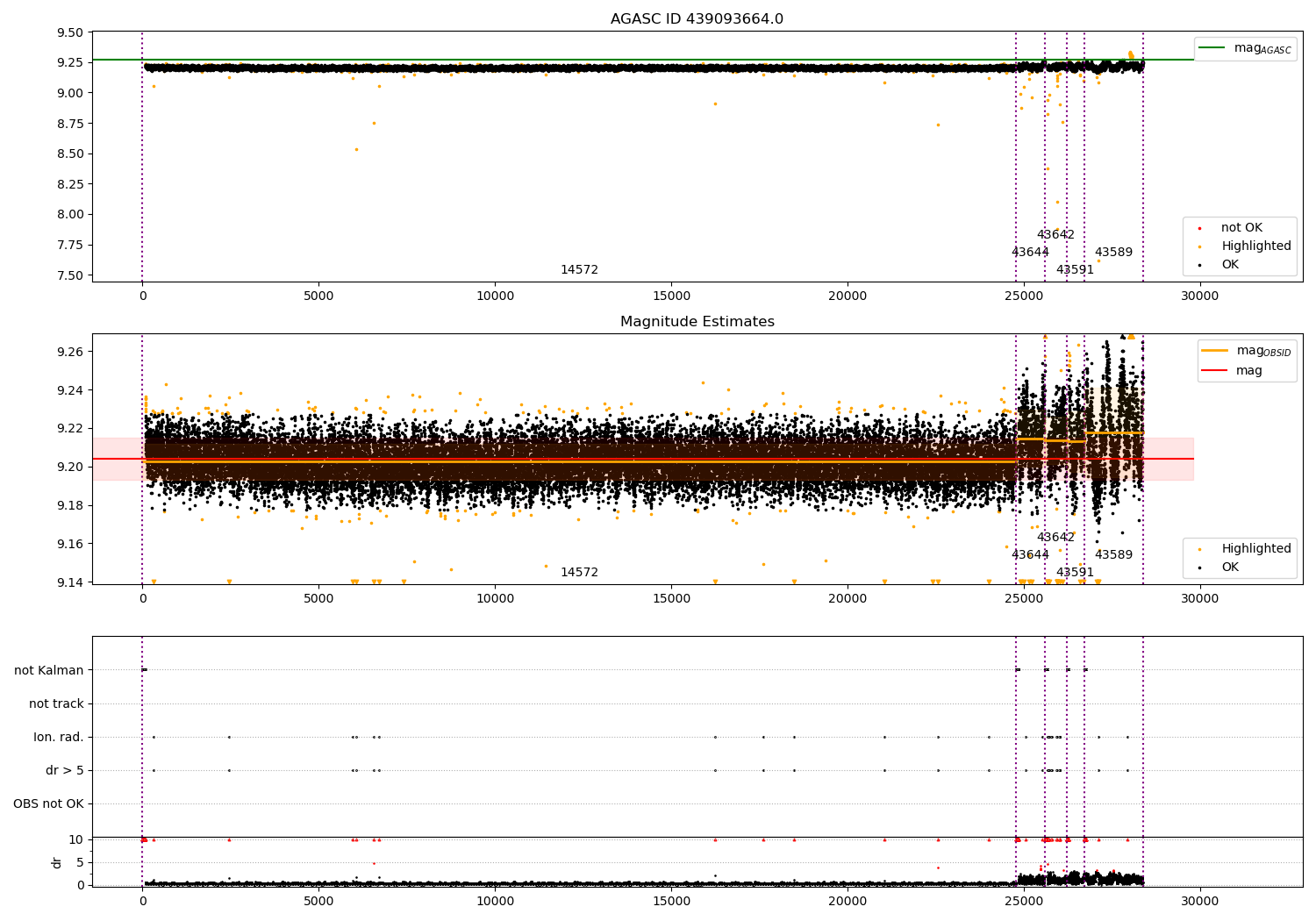Click the obsid label 43591 in the Magnitude Estimates plot
Screen dimensions: 1316x921
coord(1075,573)
